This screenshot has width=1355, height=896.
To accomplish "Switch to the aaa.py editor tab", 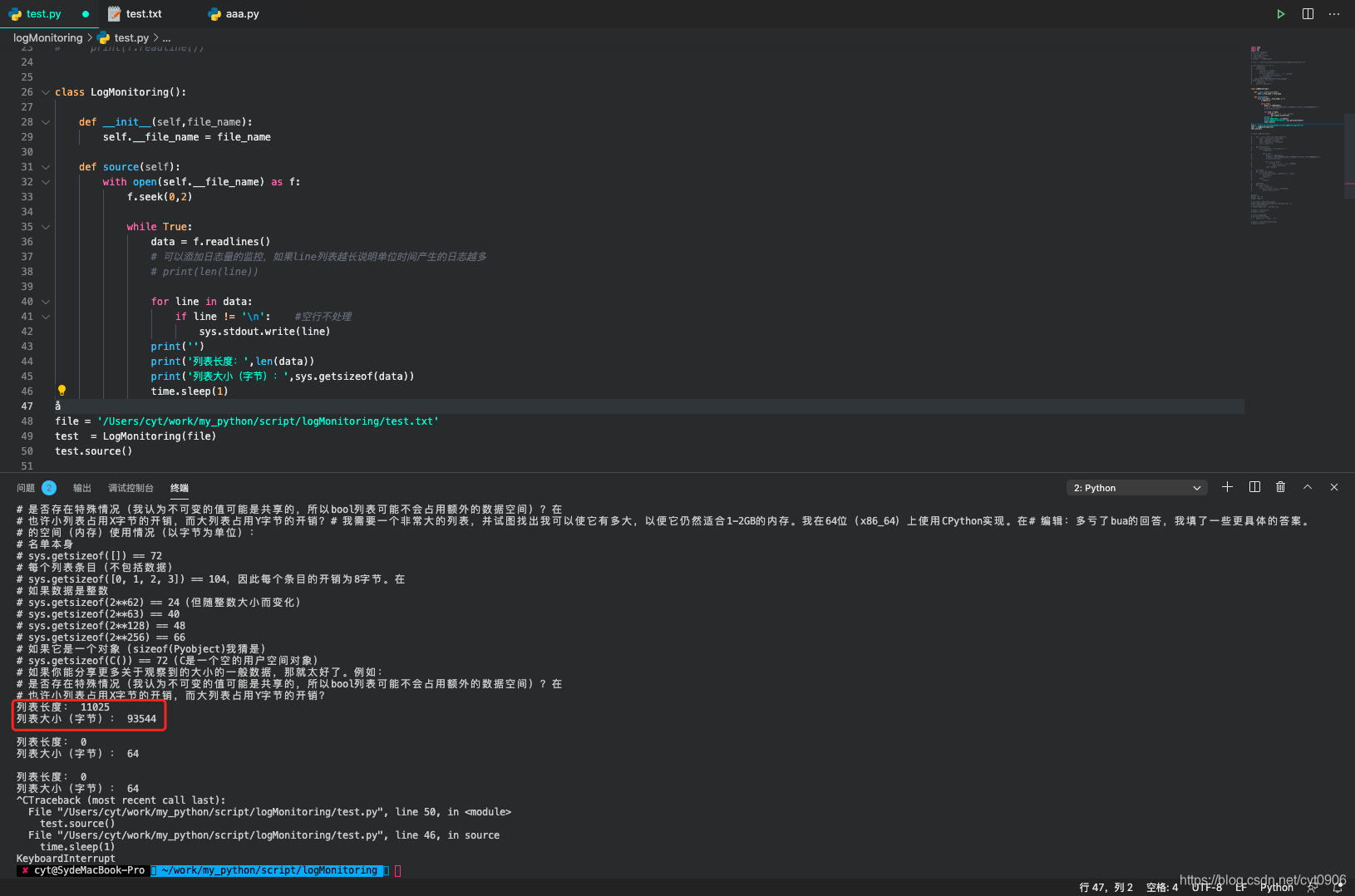I will pyautogui.click(x=241, y=14).
